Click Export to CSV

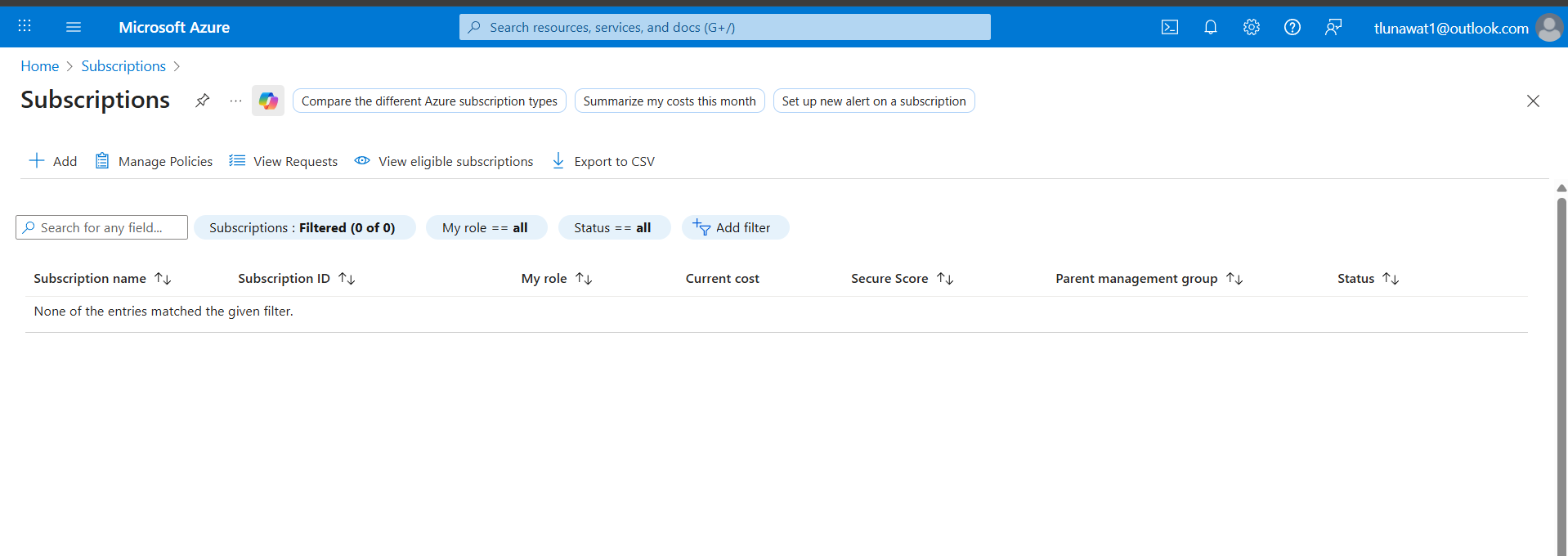pyautogui.click(x=603, y=161)
